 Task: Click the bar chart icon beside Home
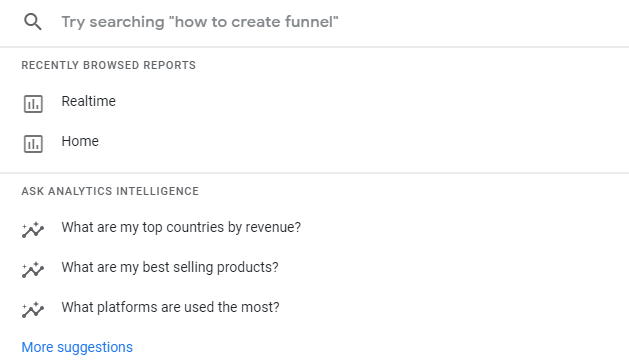pyautogui.click(x=33, y=144)
